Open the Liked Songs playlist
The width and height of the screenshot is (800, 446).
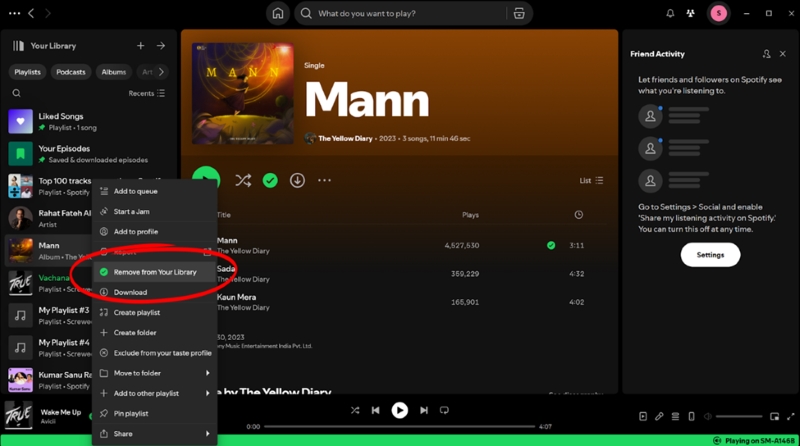89,121
